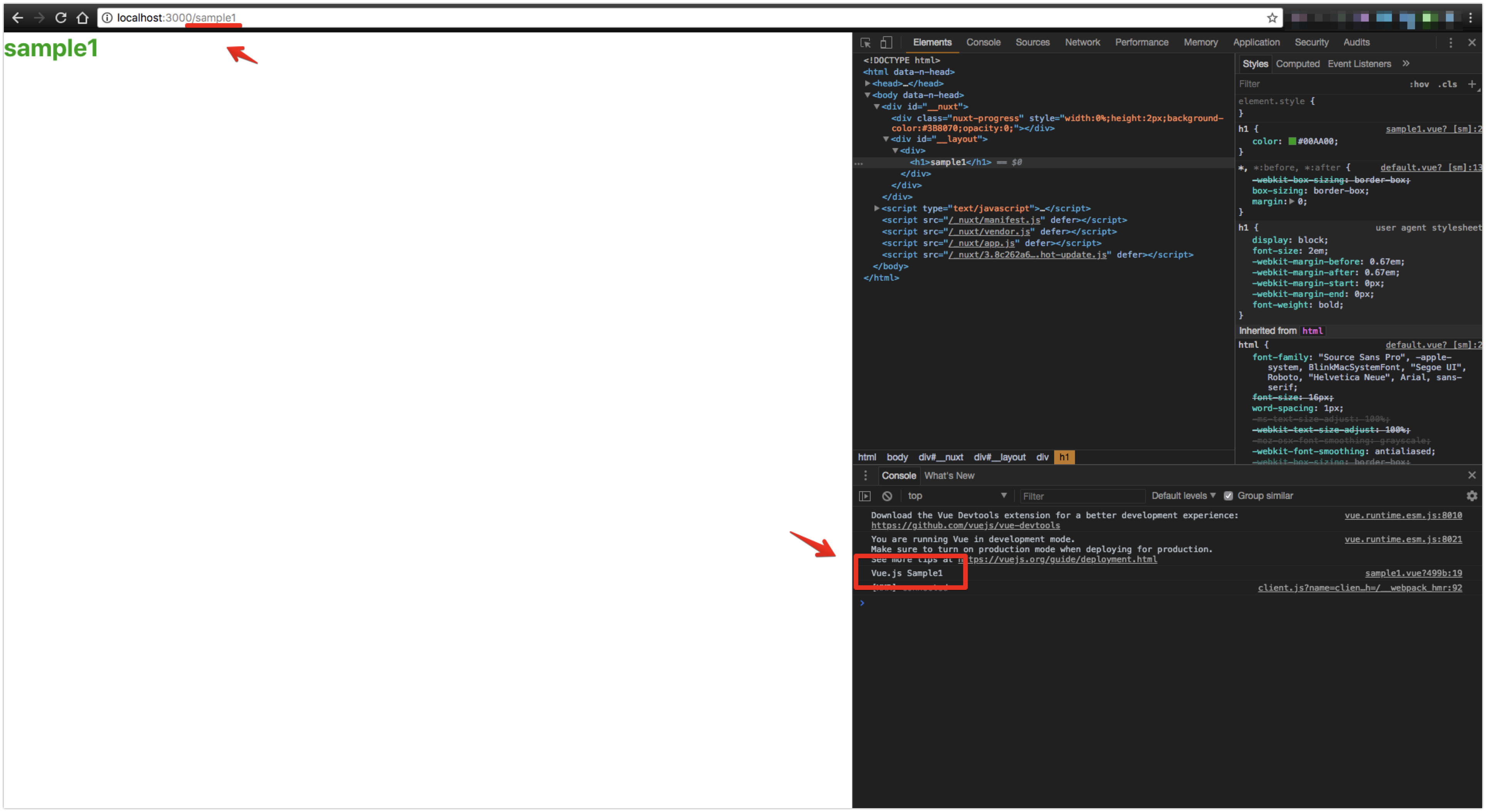Select the Styles sub-tab
The width and height of the screenshot is (1486, 812).
[x=1255, y=64]
